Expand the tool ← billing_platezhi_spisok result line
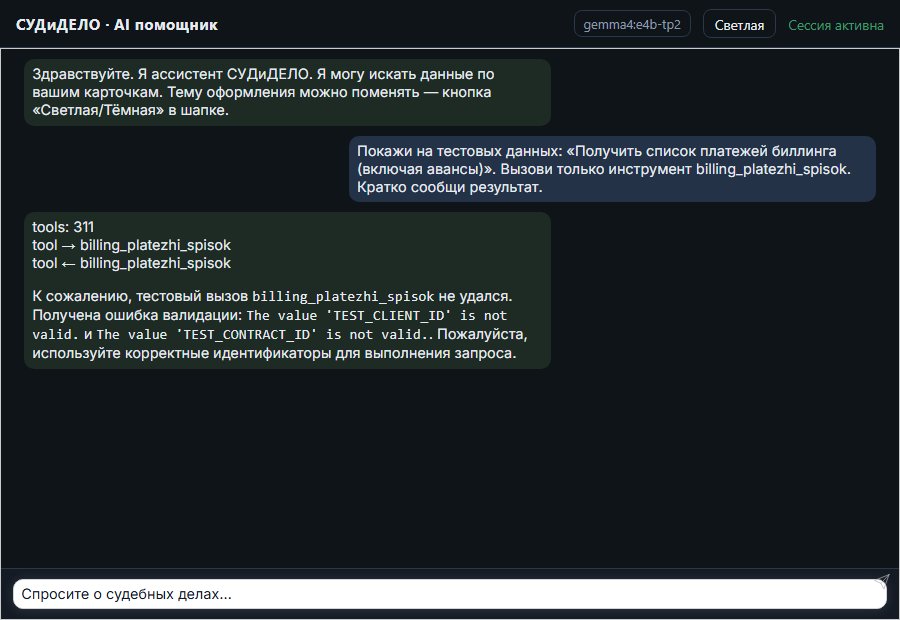Image resolution: width=900 pixels, height=620 pixels. coord(131,263)
